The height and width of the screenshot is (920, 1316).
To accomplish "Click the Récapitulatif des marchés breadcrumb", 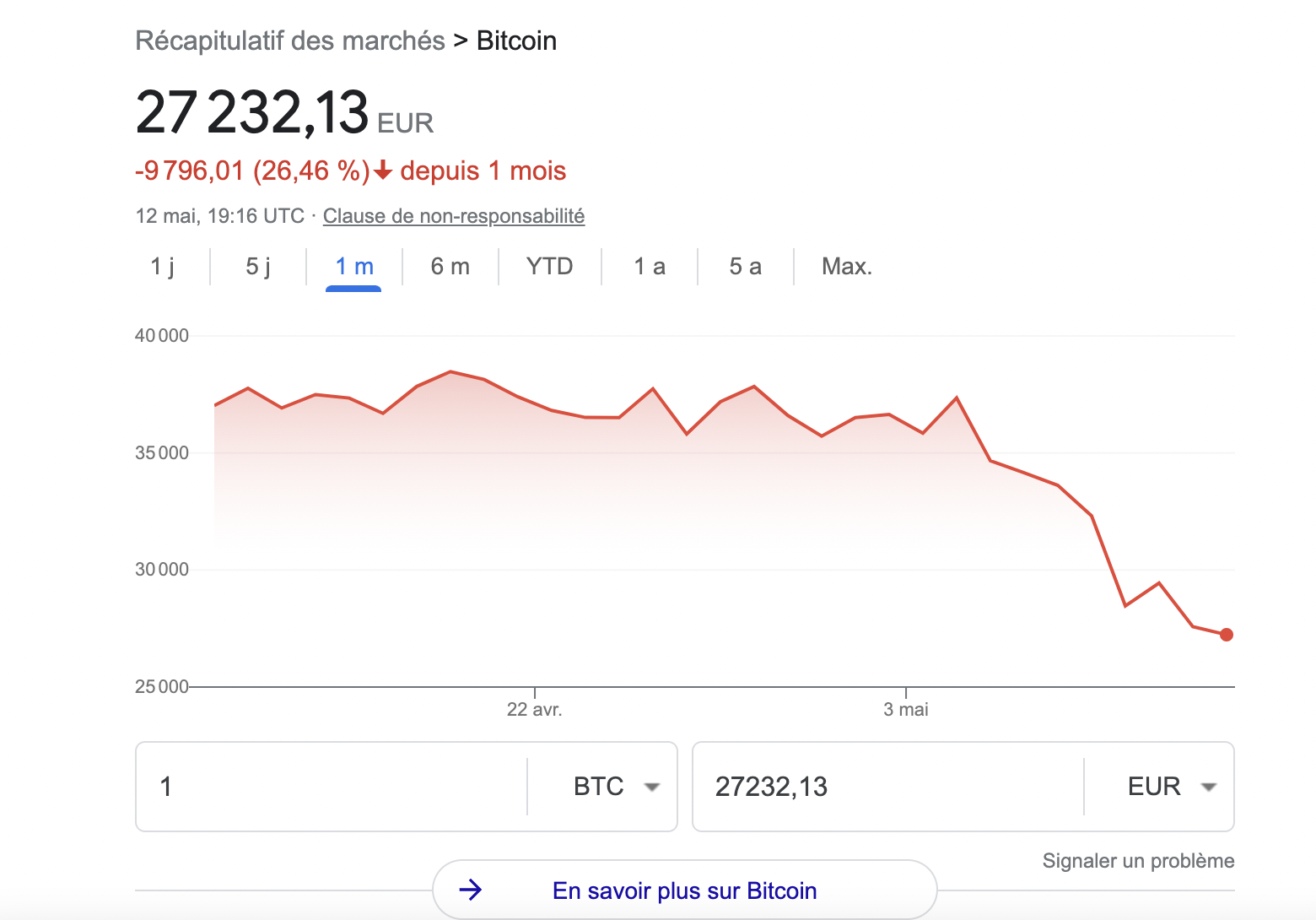I will point(290,41).
